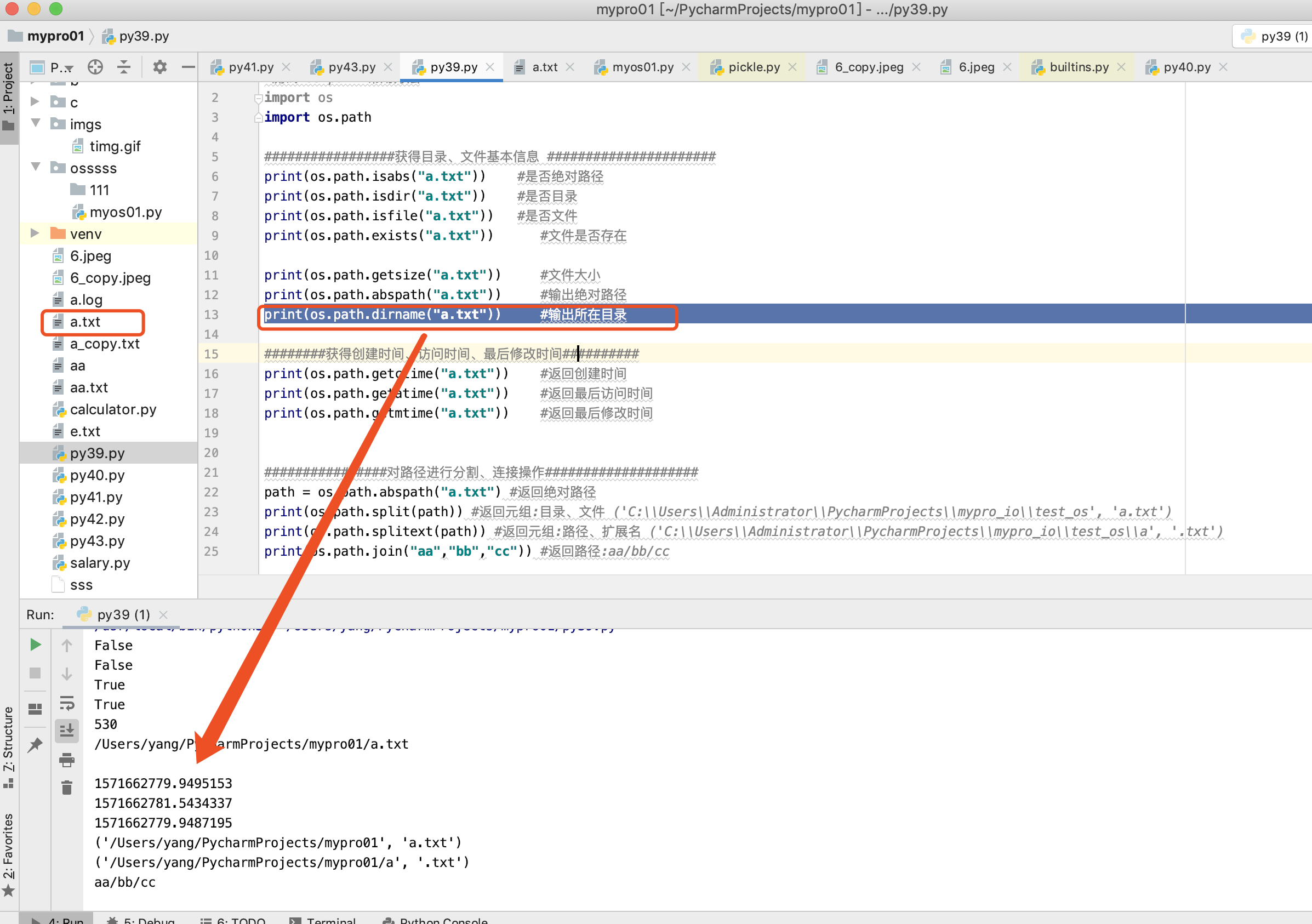Select sss in project tree
1312x924 pixels.
pos(81,585)
